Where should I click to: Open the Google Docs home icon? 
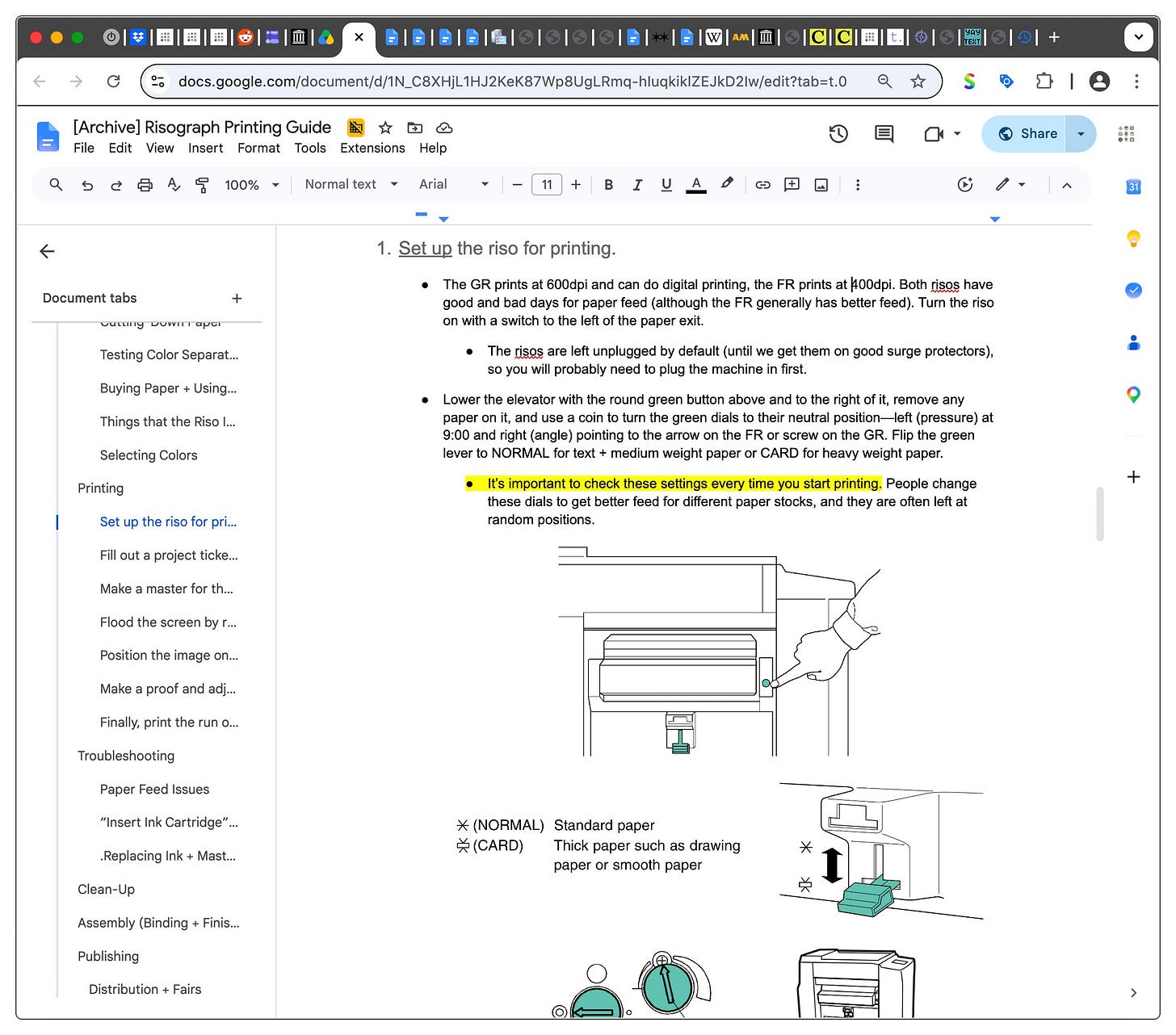tap(48, 136)
